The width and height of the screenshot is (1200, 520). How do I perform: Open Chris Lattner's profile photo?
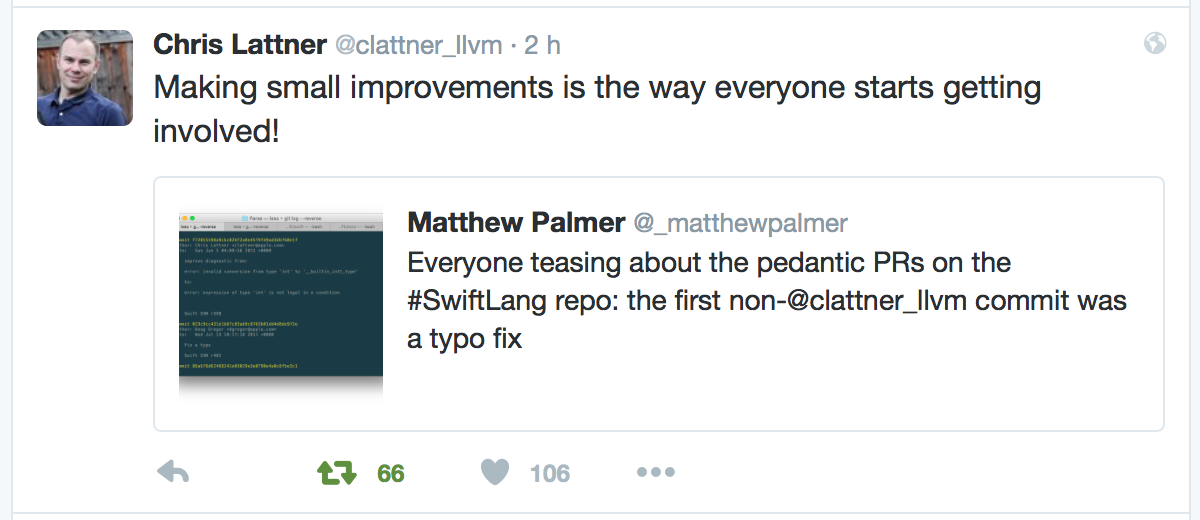click(x=85, y=78)
